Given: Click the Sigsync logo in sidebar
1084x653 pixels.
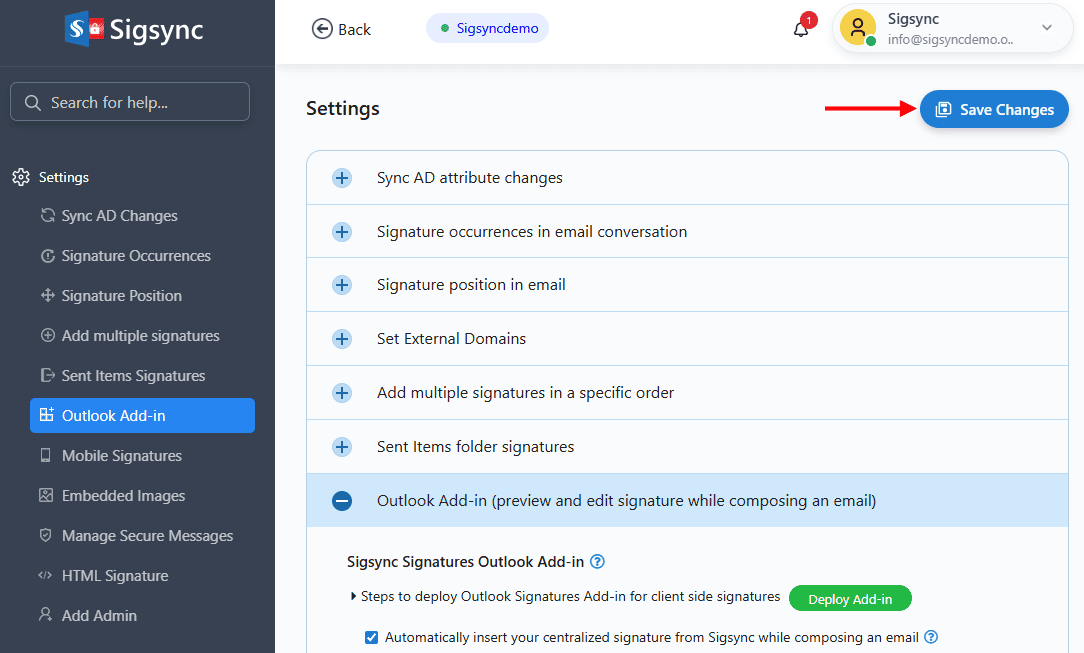Looking at the screenshot, I should point(134,29).
